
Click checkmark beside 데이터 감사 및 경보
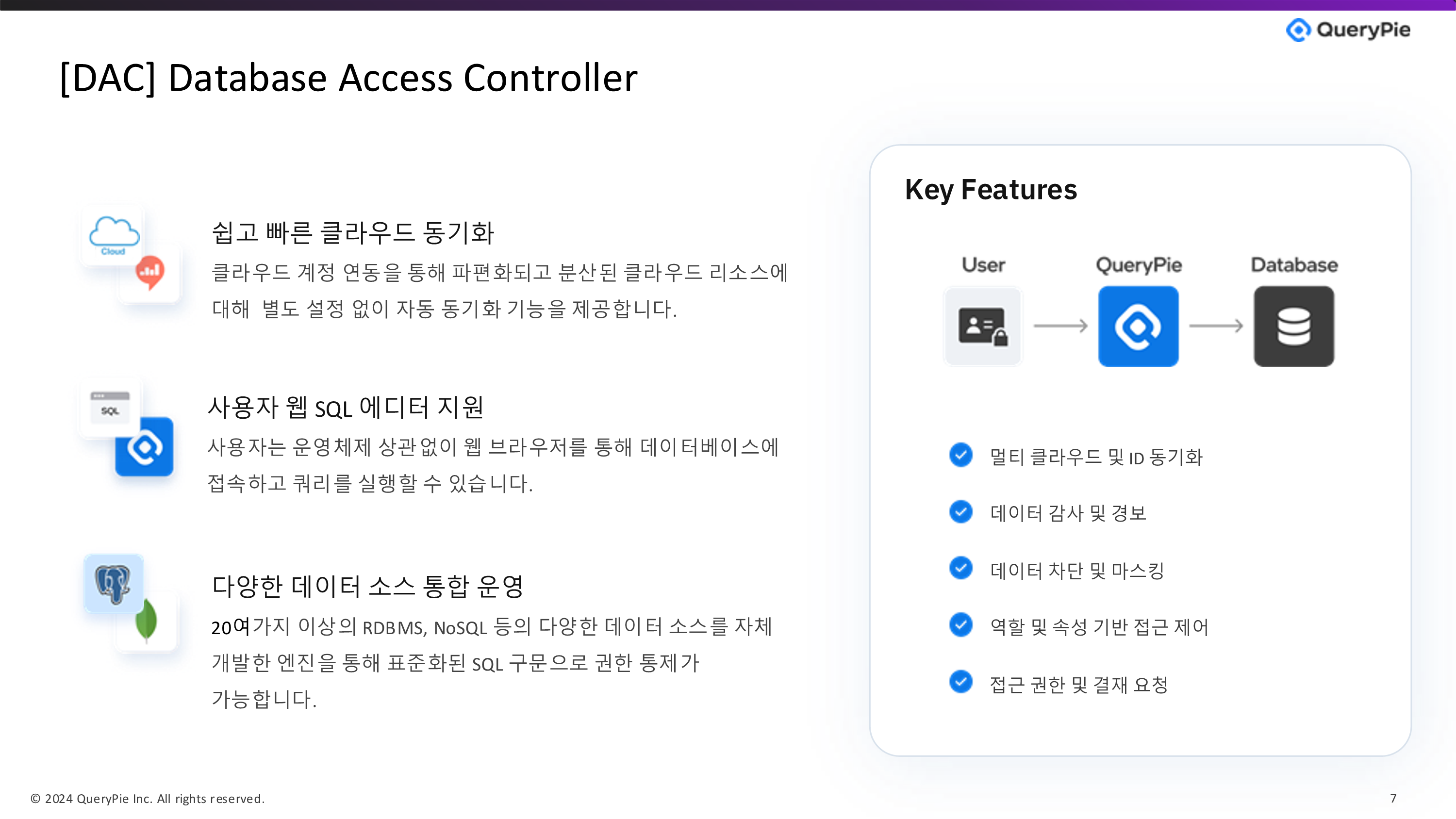click(960, 511)
